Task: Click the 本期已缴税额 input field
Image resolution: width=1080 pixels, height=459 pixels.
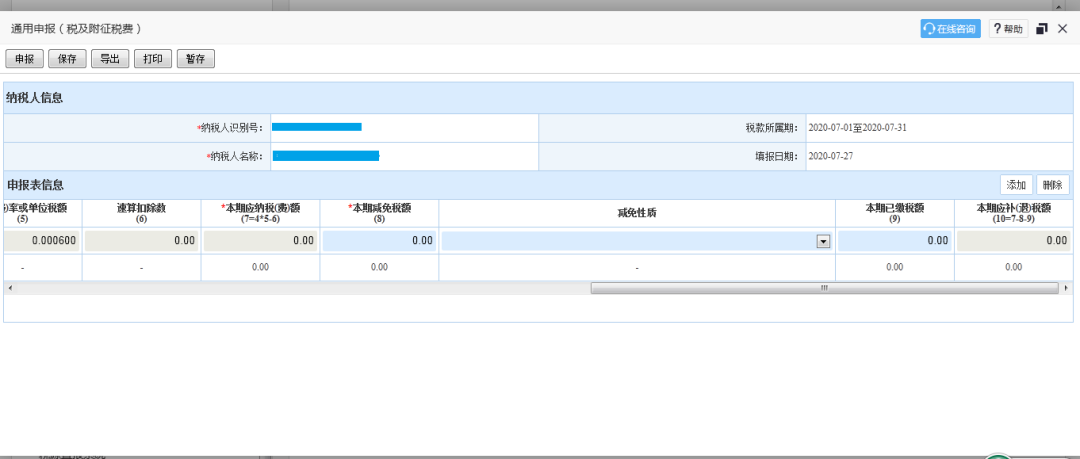Action: (894, 241)
